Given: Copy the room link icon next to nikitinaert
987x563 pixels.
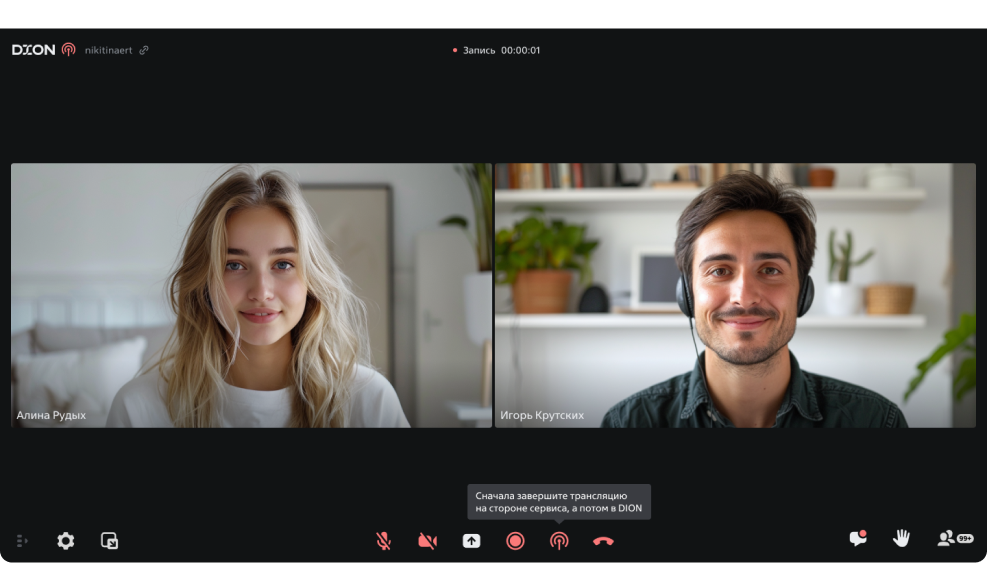Looking at the screenshot, I should tap(144, 50).
